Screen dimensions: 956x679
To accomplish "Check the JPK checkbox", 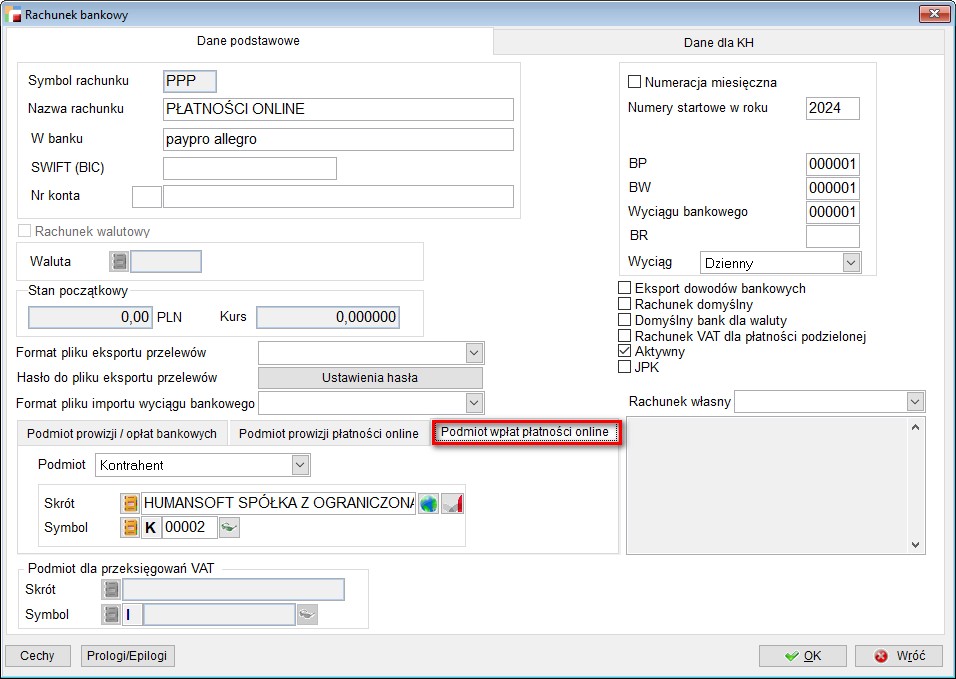I will click(x=625, y=368).
